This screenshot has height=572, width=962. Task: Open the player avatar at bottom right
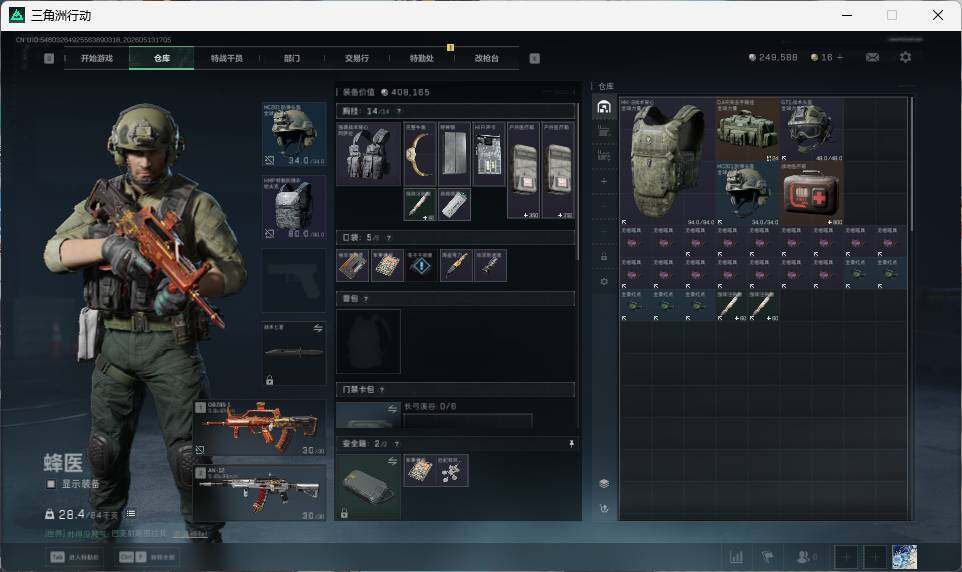[x=904, y=557]
